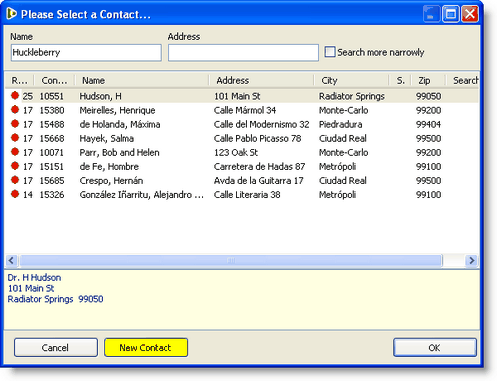The height and width of the screenshot is (381, 497).
Task: Sort by the R... column header
Action: (x=20, y=80)
